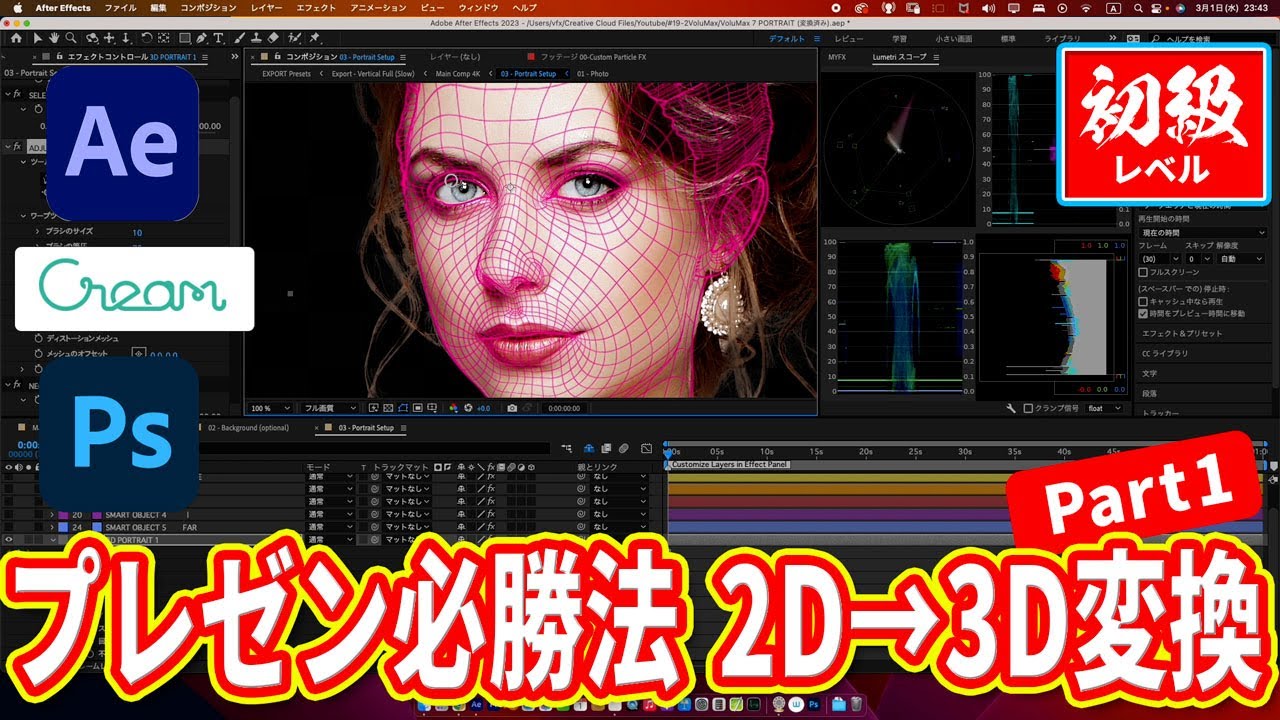Toggle lock on the エフェクトコントロール panel
The width and height of the screenshot is (1280, 720).
click(x=59, y=57)
